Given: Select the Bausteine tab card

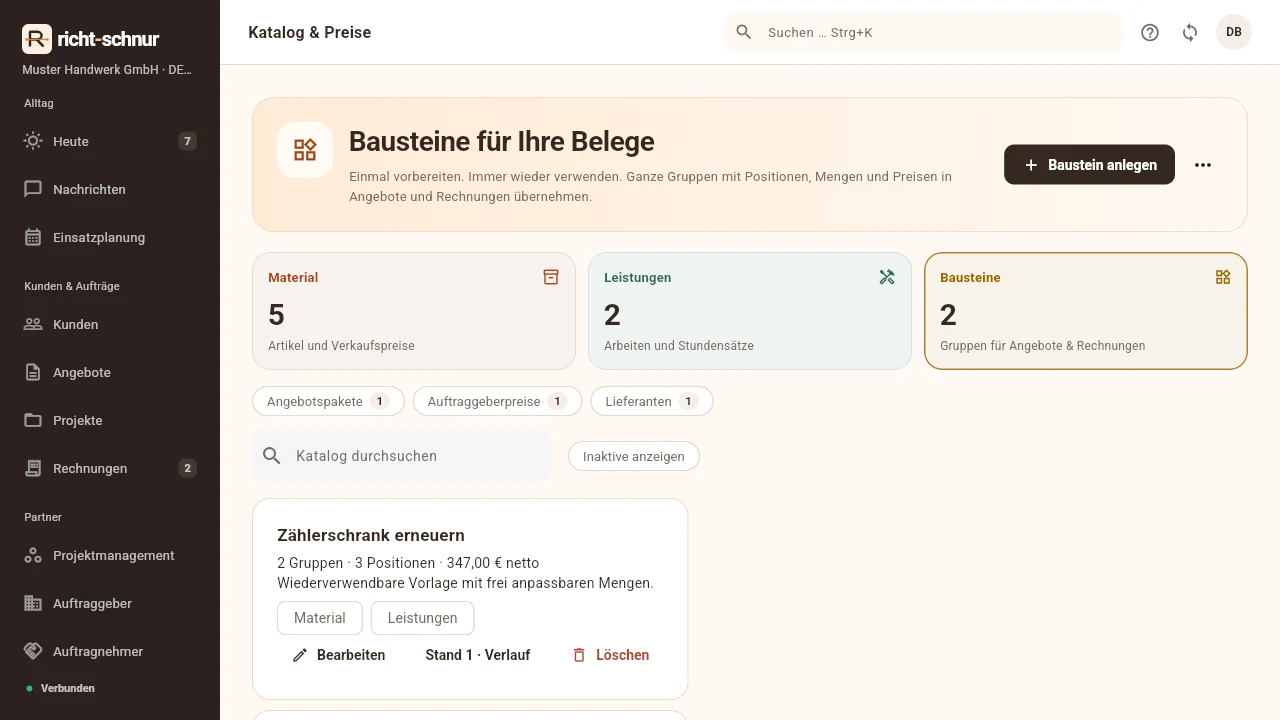Looking at the screenshot, I should [1086, 311].
